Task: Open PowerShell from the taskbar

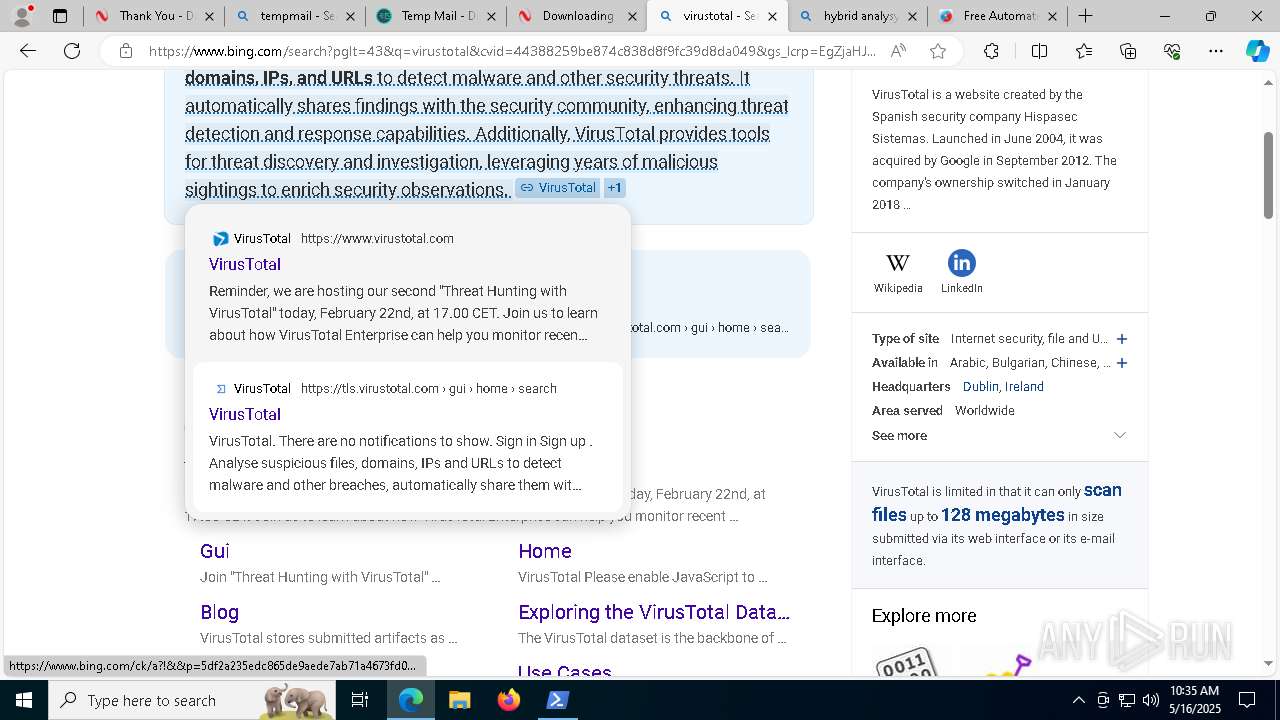Action: pyautogui.click(x=557, y=700)
